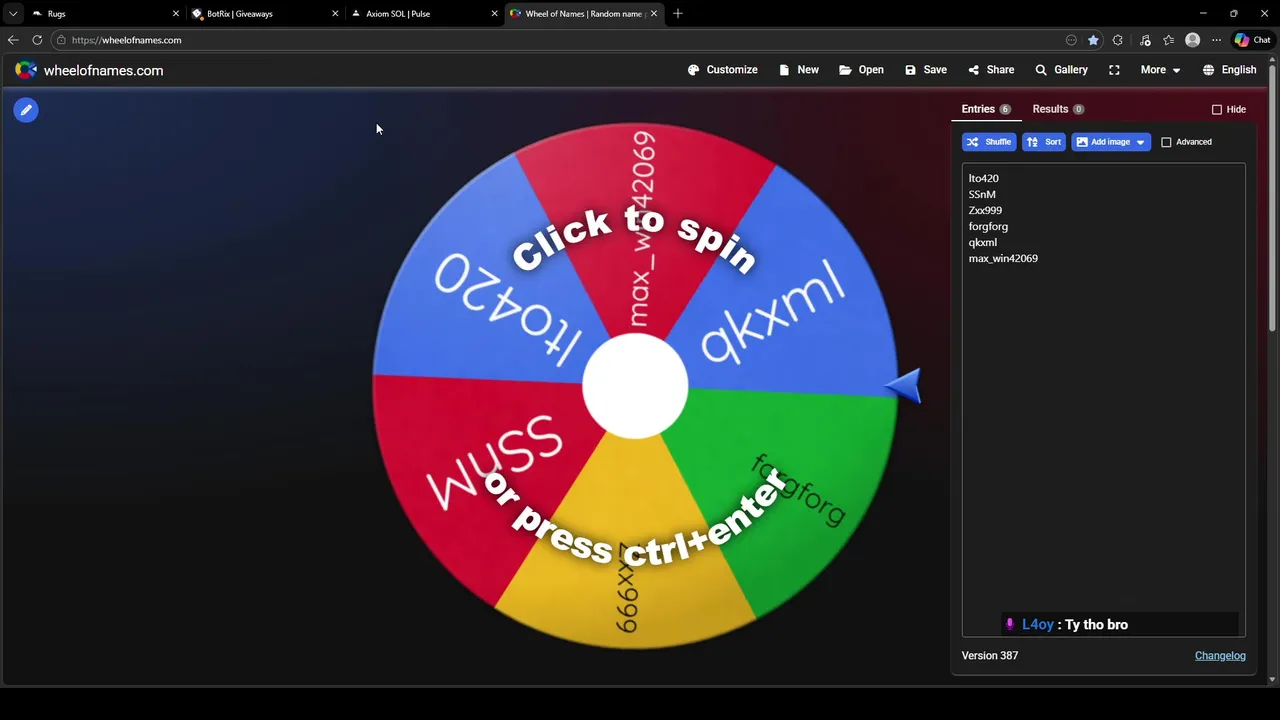Expand the Add image dropdown
The height and width of the screenshot is (720, 1280).
[1111, 142]
